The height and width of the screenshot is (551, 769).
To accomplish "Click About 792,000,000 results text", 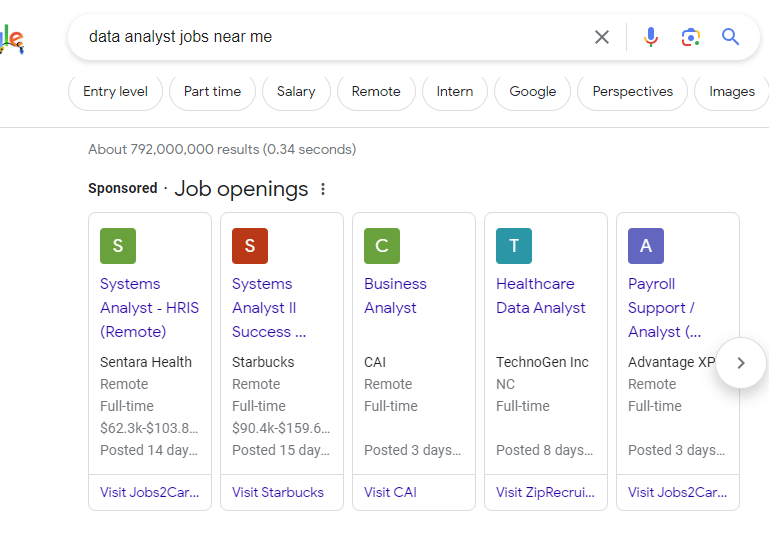I will click(222, 149).
